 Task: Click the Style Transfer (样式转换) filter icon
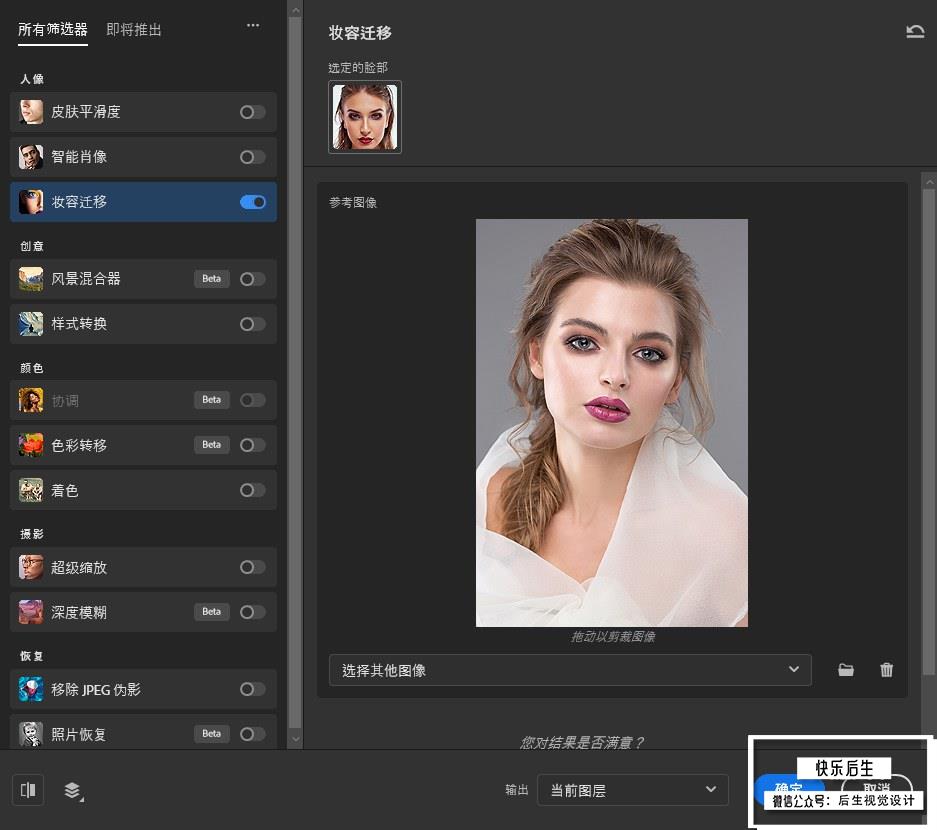click(x=31, y=324)
